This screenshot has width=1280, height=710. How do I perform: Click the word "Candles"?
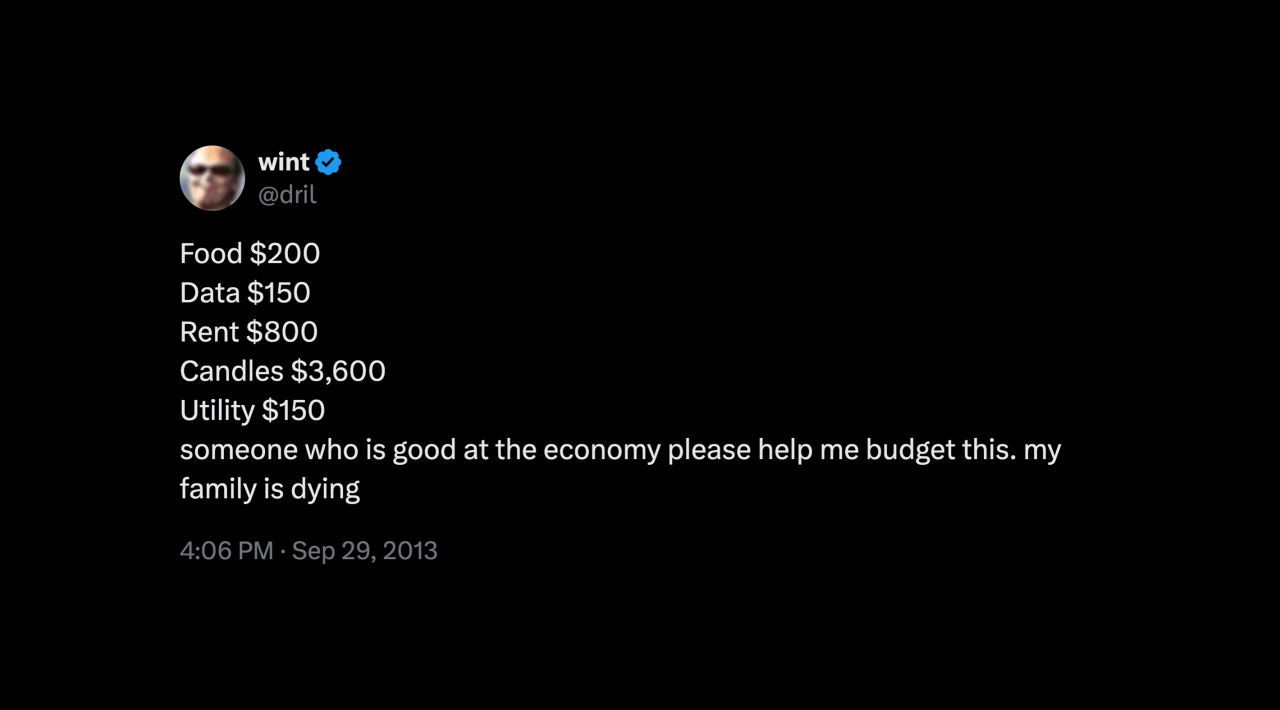[x=232, y=371]
